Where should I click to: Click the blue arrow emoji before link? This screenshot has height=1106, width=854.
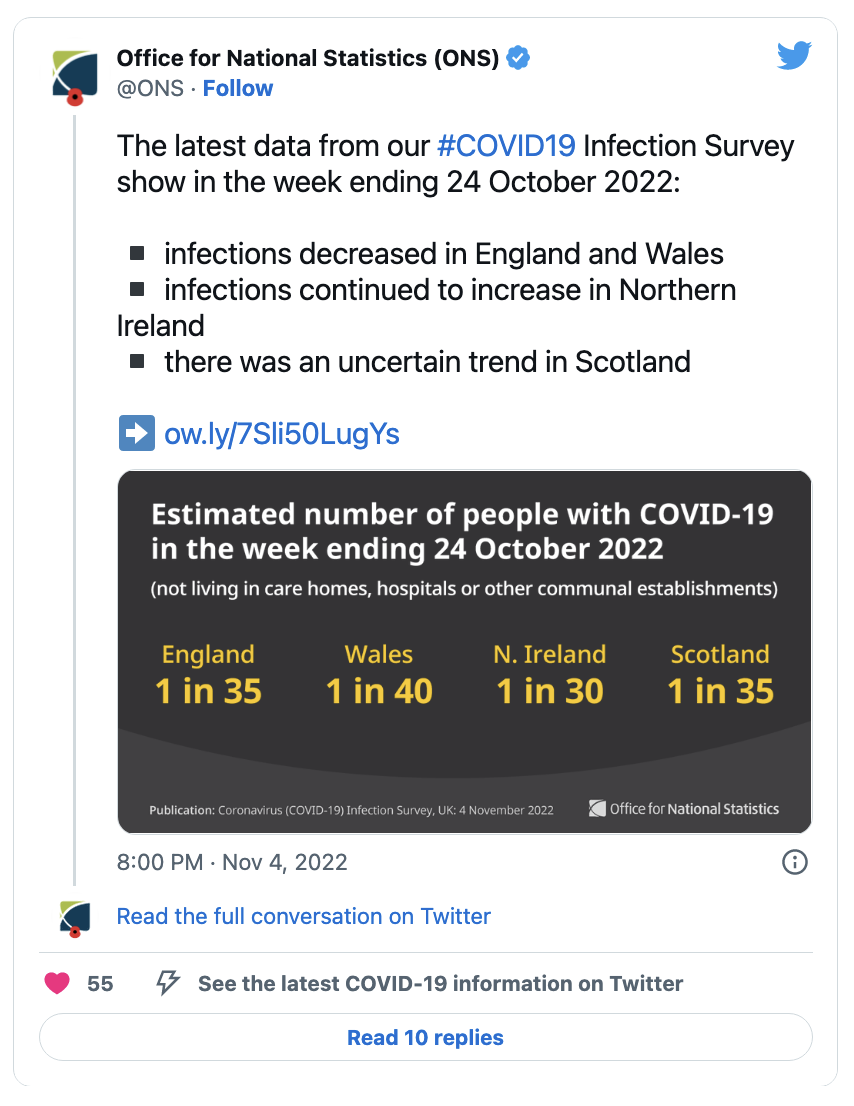pos(137,433)
